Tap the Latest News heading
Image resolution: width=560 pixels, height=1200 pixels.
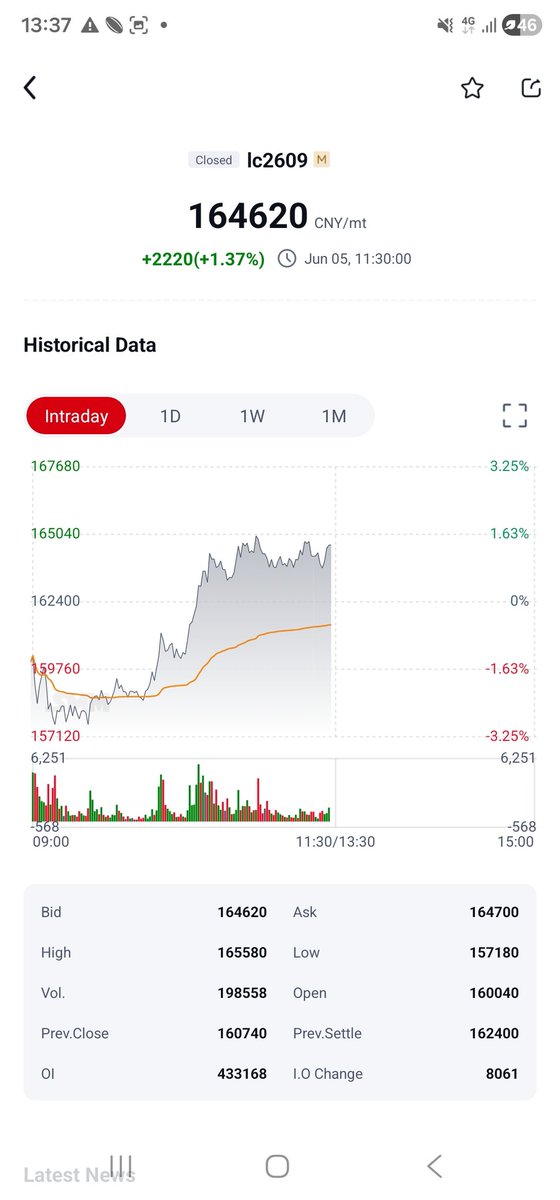click(79, 1175)
